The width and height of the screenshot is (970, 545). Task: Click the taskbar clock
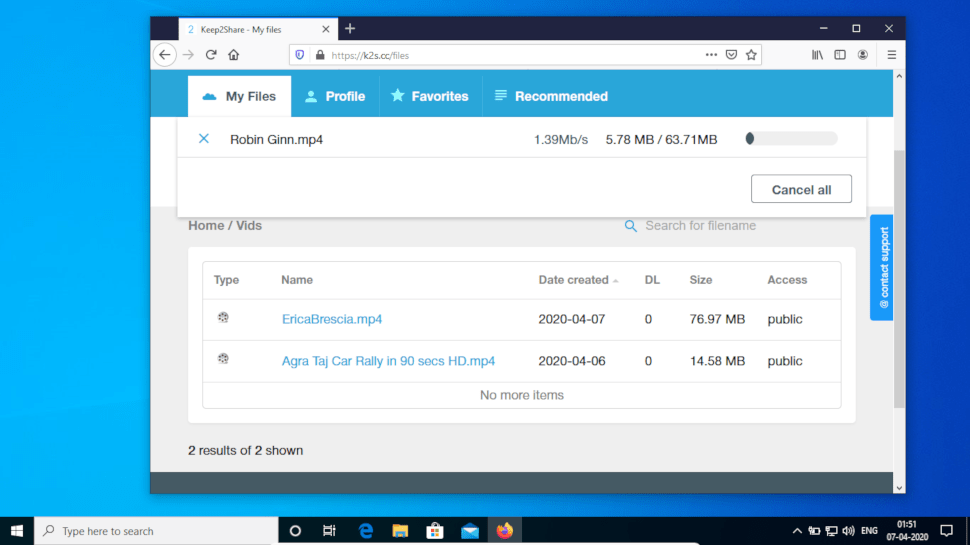pyautogui.click(x=907, y=531)
